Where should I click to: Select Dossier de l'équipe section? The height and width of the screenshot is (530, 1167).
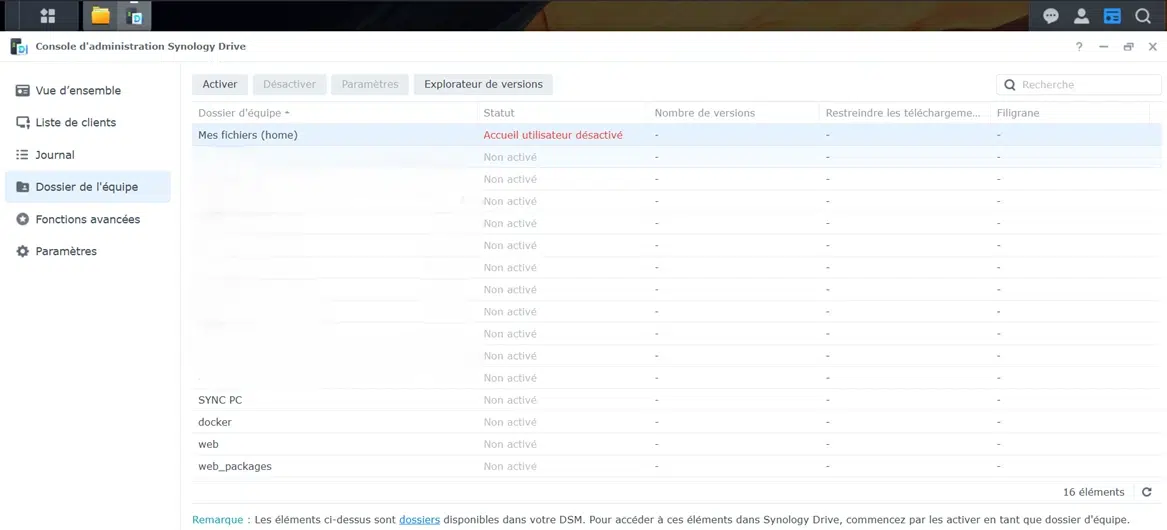(x=88, y=187)
